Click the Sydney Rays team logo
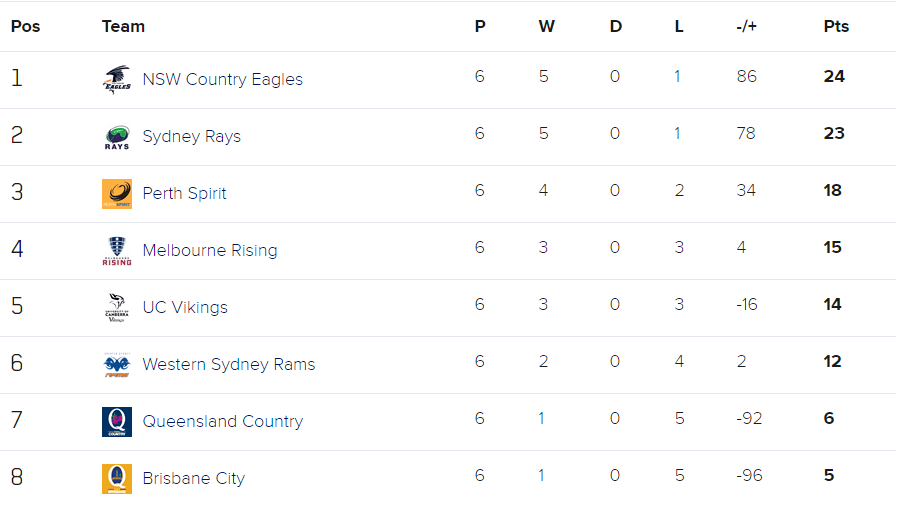This screenshot has height=523, width=910. point(117,136)
